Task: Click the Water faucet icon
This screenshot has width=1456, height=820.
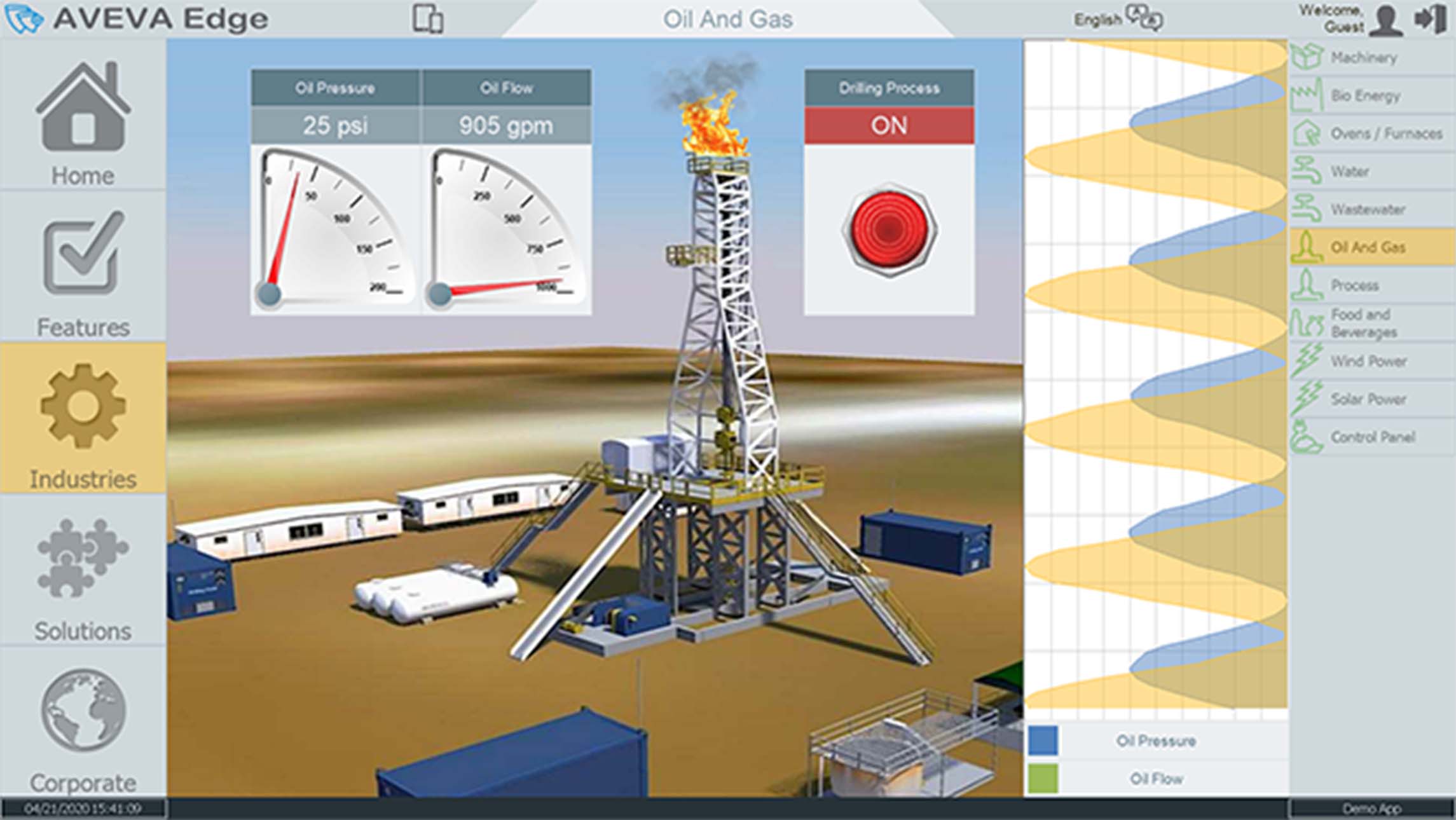Action: 1307,171
